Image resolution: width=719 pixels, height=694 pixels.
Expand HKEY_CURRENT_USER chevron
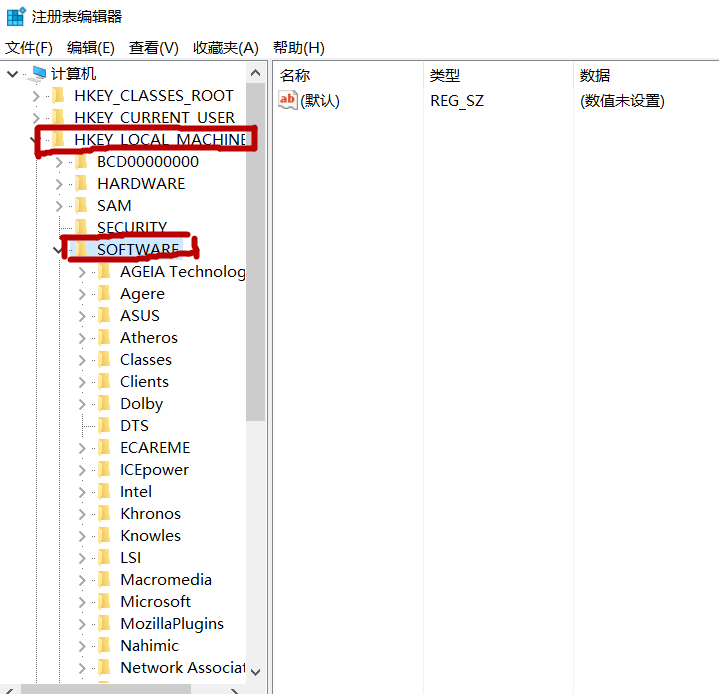click(x=36, y=118)
